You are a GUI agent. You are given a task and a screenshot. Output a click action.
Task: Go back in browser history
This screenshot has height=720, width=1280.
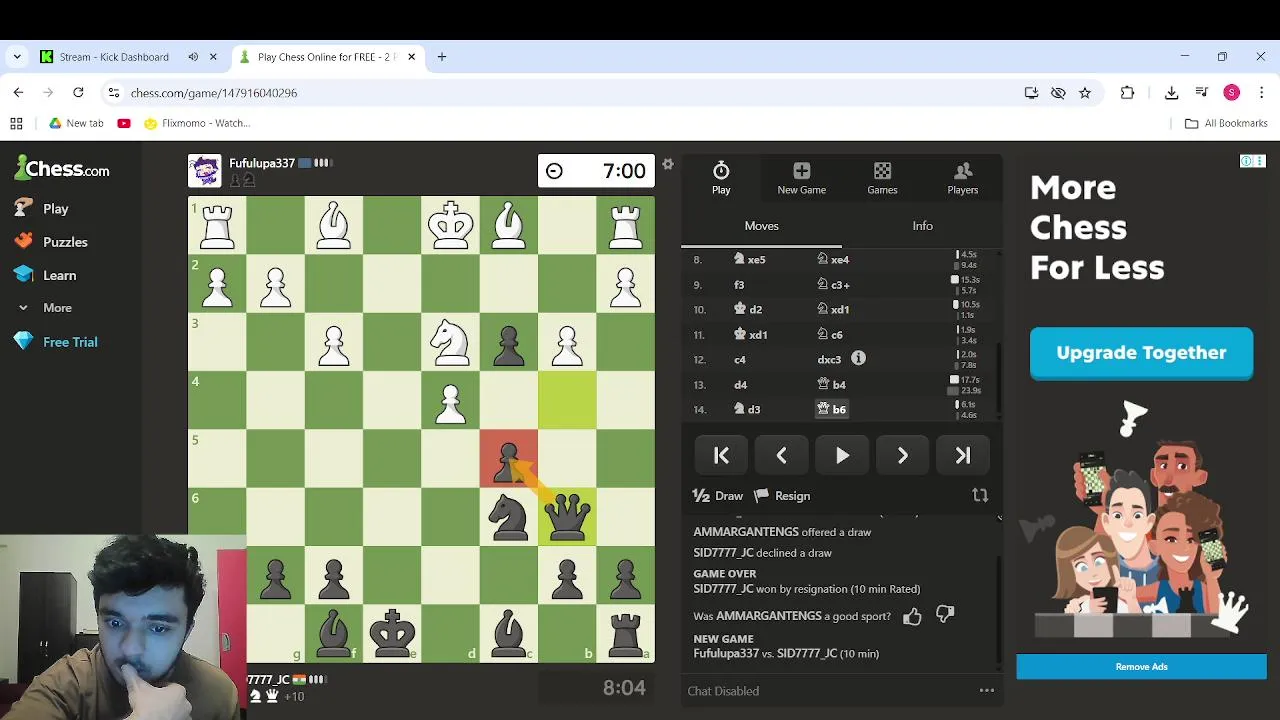click(x=18, y=92)
